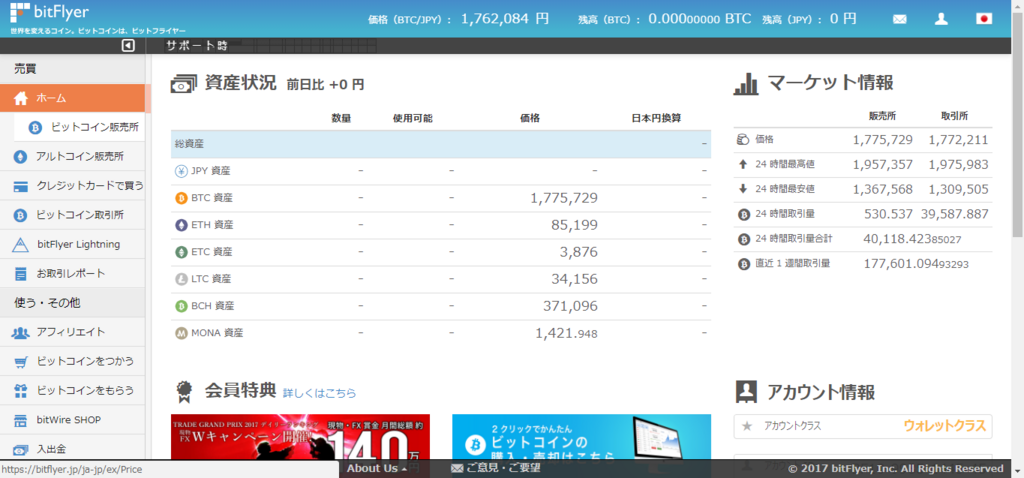1024x478 pixels.
Task: Open ビットコイン取引所 menu item
Action: pyautogui.click(x=72, y=215)
